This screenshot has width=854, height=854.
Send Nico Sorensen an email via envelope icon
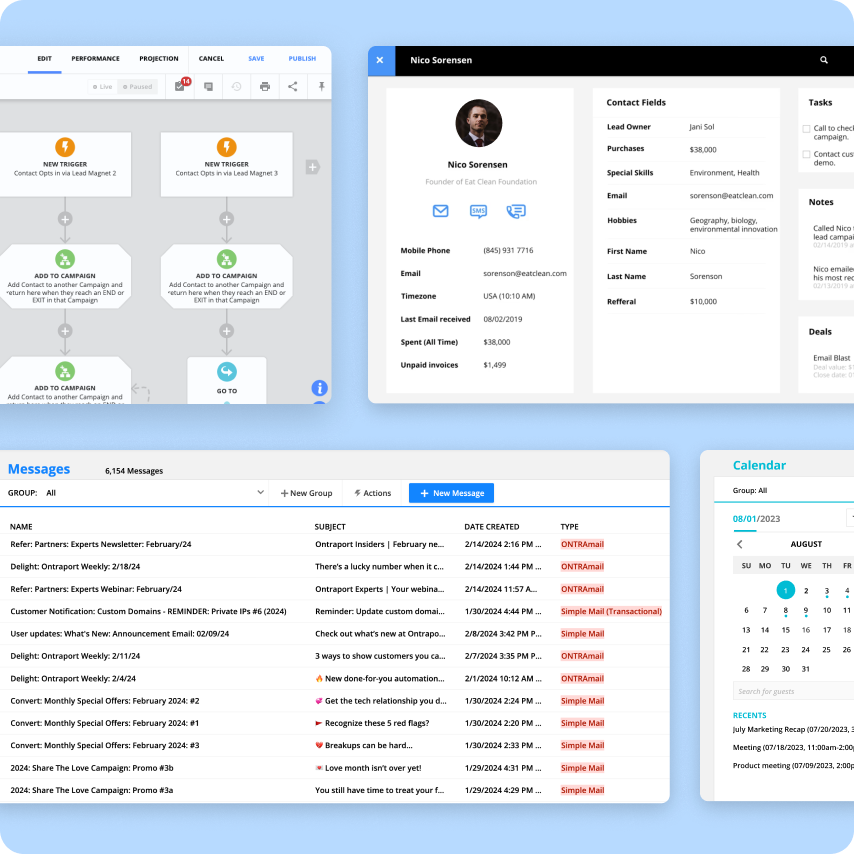point(441,211)
